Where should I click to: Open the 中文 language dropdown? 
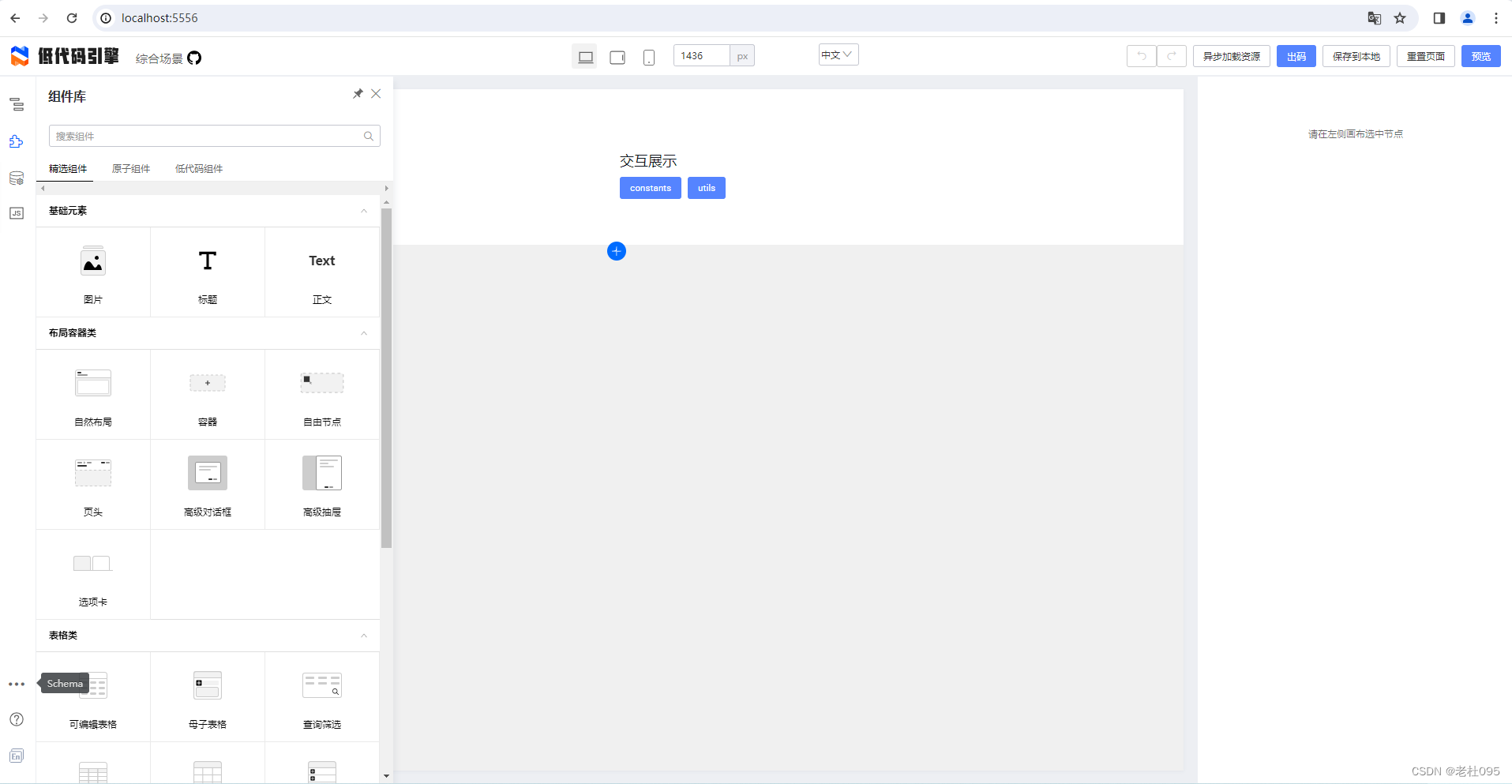[x=839, y=54]
